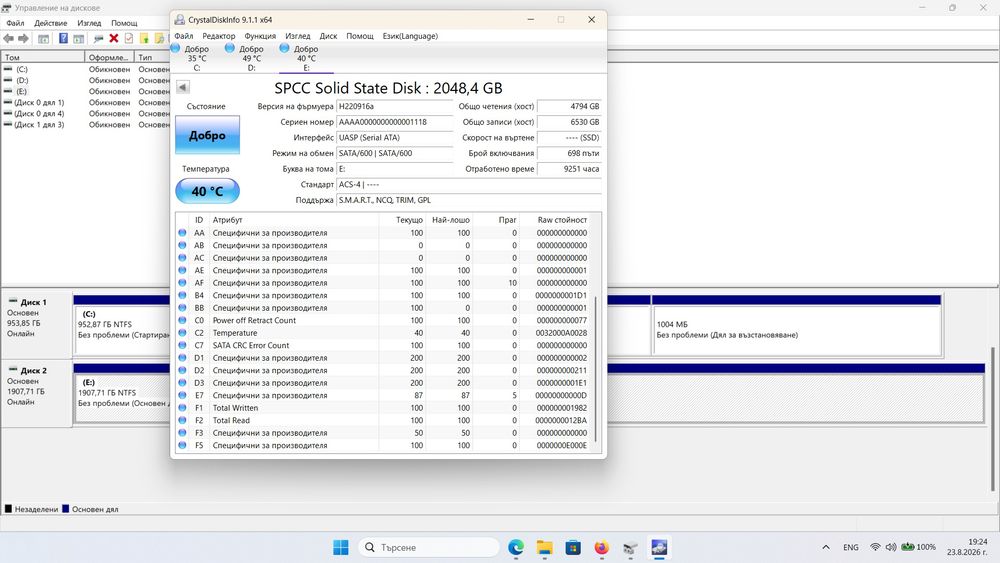Click the Диск 1 disk label panel

tap(36, 324)
